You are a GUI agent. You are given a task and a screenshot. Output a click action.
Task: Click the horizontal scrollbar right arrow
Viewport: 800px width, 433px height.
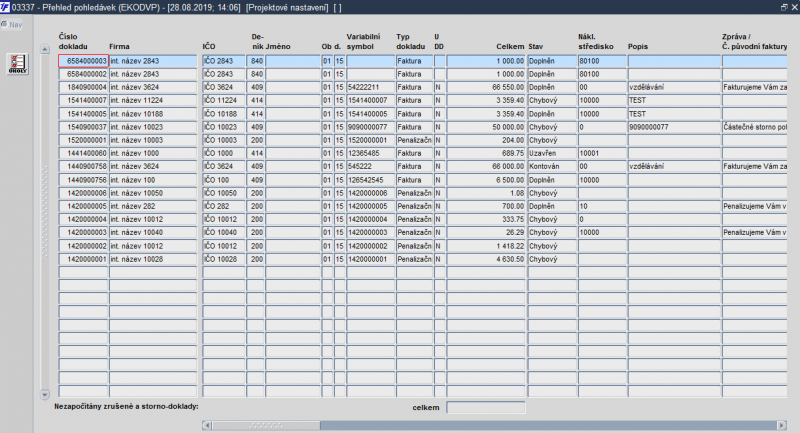click(782, 425)
